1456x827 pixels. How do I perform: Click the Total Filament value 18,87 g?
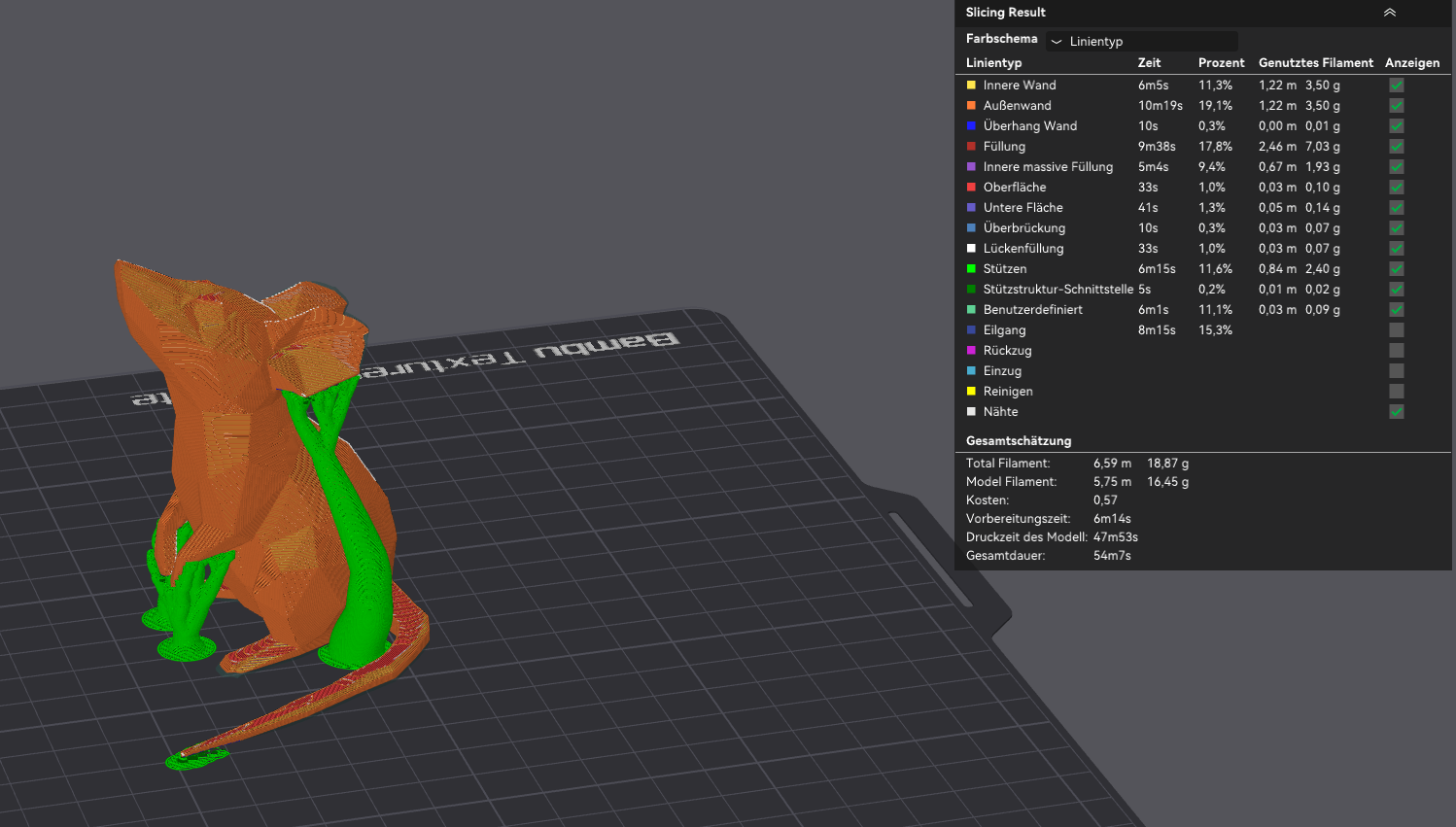[x=1167, y=464]
